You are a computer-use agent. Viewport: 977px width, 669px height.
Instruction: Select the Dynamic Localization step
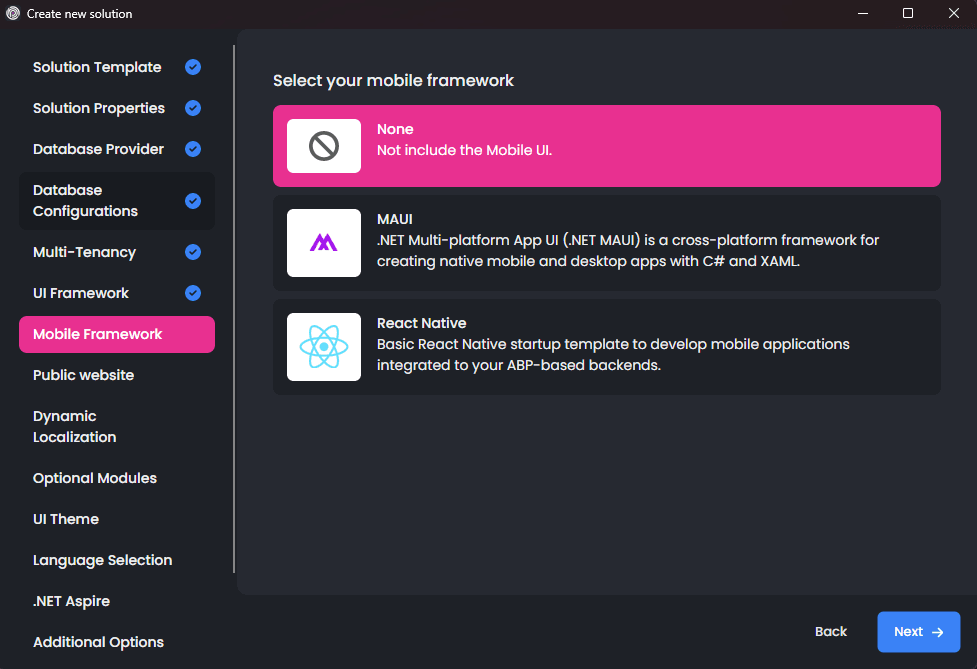[75, 426]
